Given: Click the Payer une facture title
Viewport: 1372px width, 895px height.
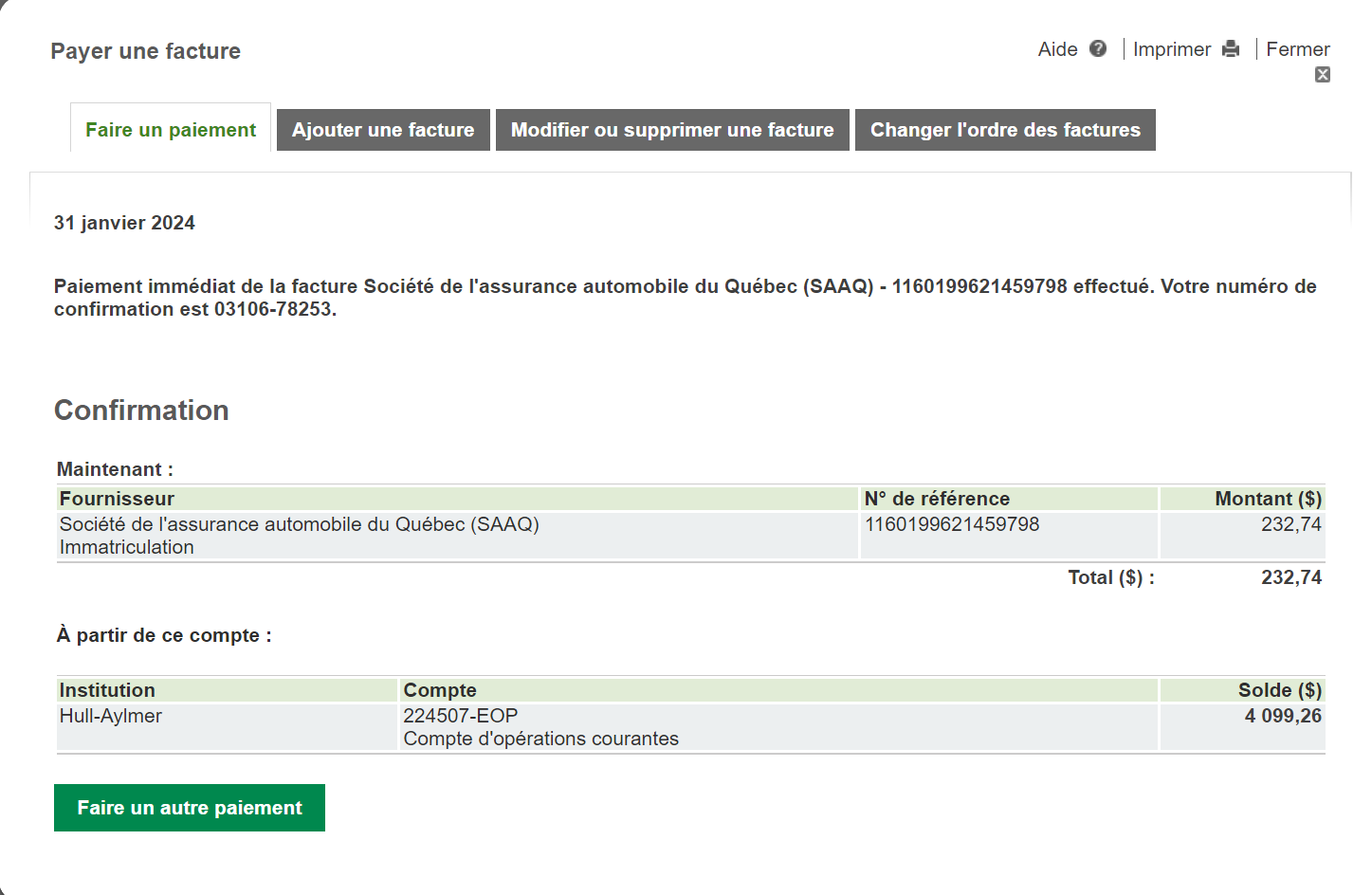Looking at the screenshot, I should [146, 51].
